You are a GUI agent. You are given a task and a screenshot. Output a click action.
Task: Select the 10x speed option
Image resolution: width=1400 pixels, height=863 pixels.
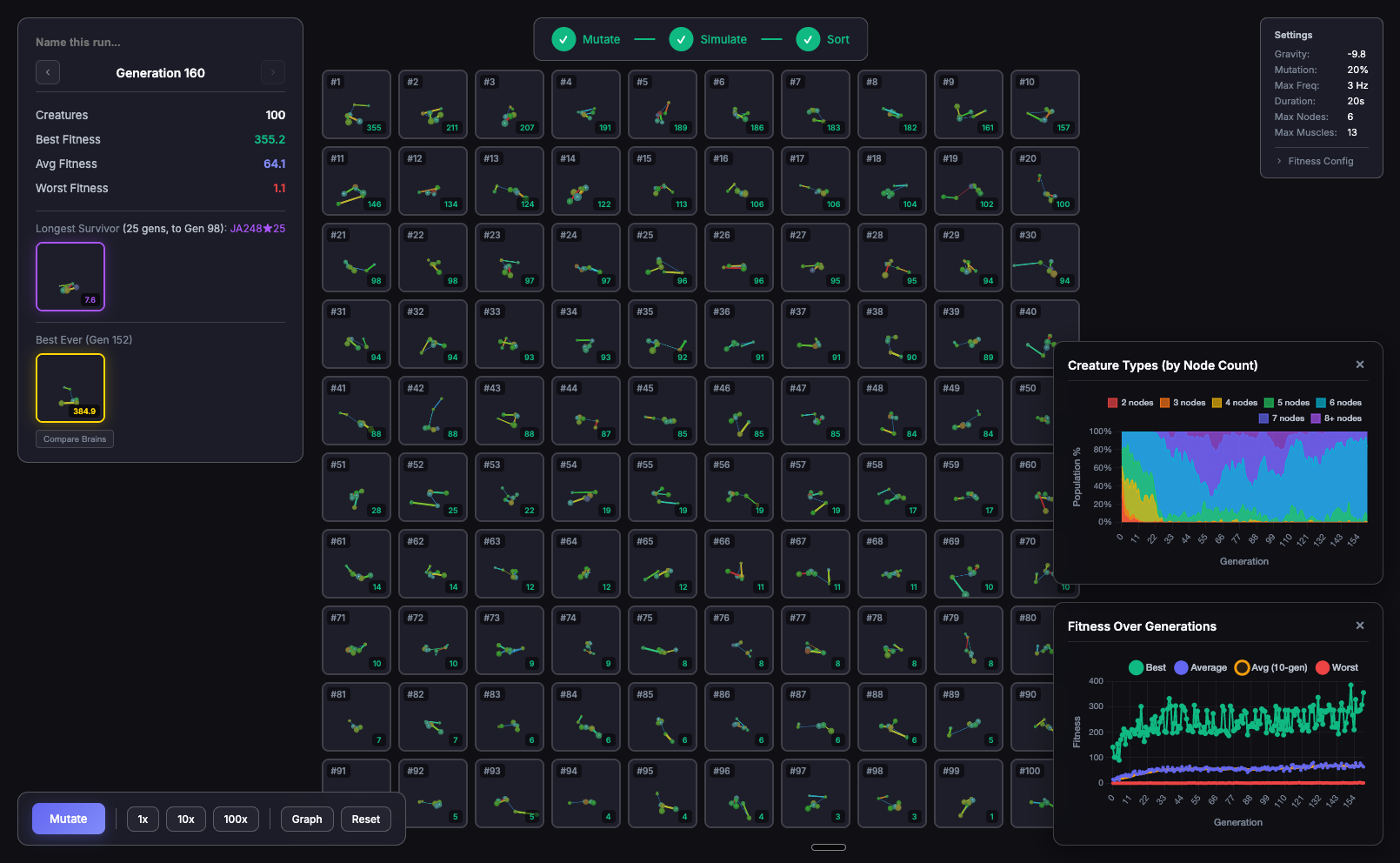coord(186,820)
